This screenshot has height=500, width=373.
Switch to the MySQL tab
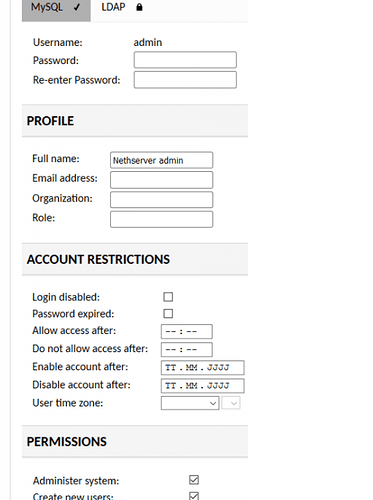coord(56,9)
